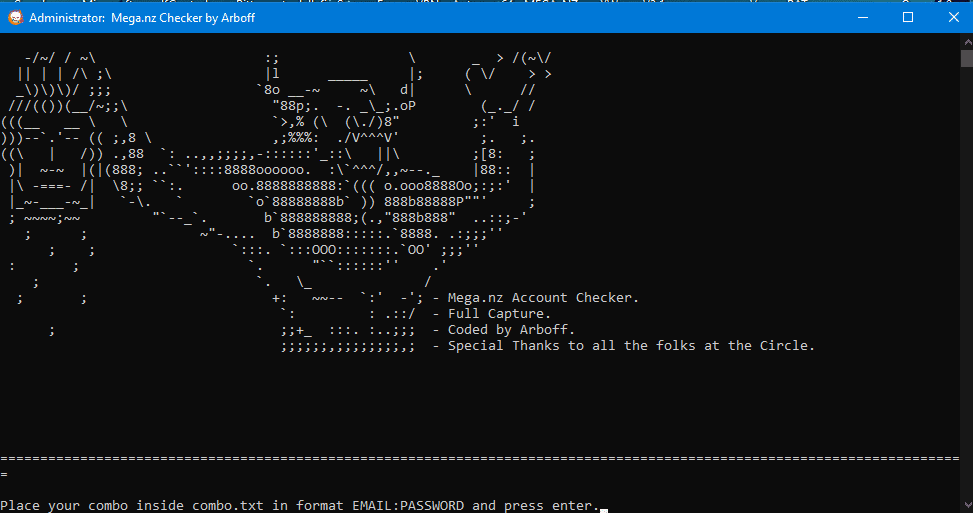Click the 'Full Capture.' text line
This screenshot has height=513, width=973.
pos(499,314)
